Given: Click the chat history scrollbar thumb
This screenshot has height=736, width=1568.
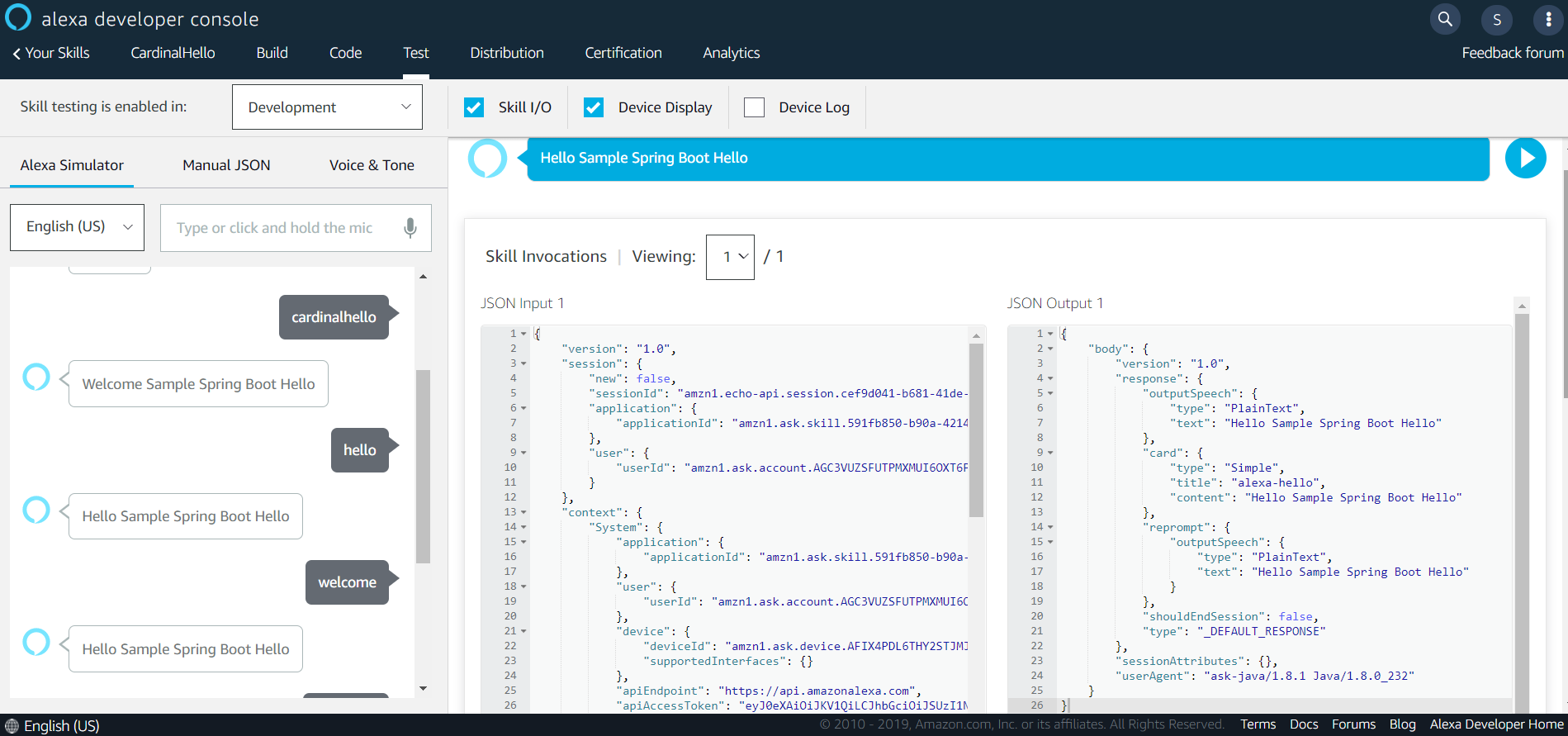Looking at the screenshot, I should click(x=423, y=466).
